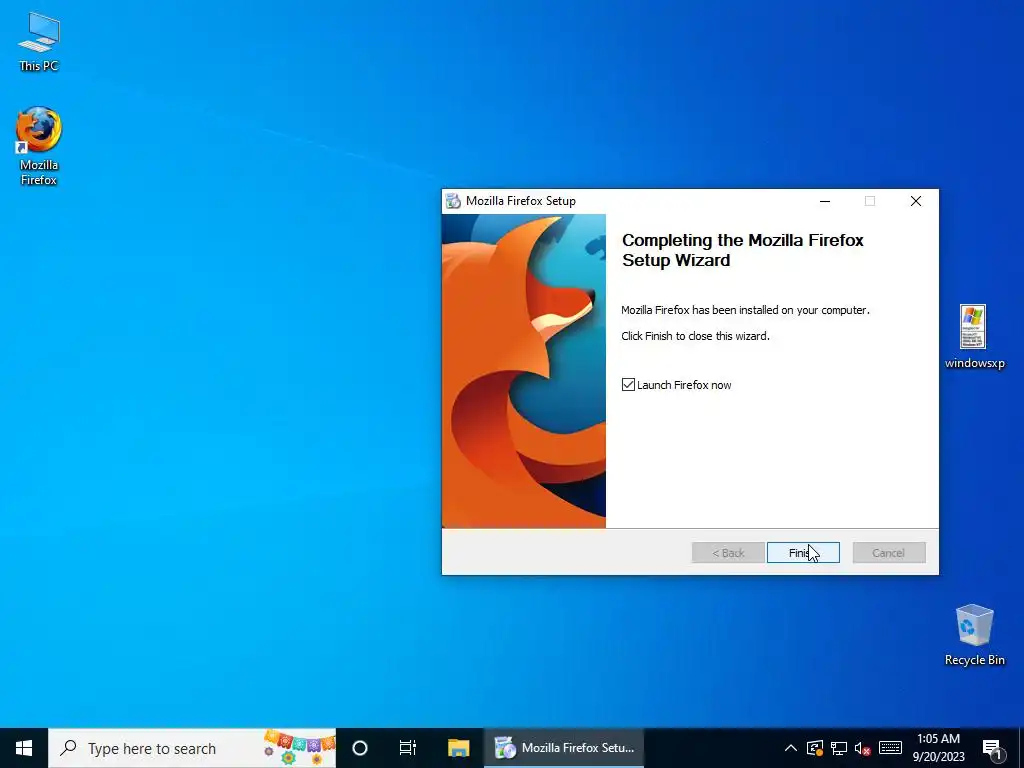Click the disabled maximize button of Setup
Viewport: 1024px width, 768px height.
(870, 201)
